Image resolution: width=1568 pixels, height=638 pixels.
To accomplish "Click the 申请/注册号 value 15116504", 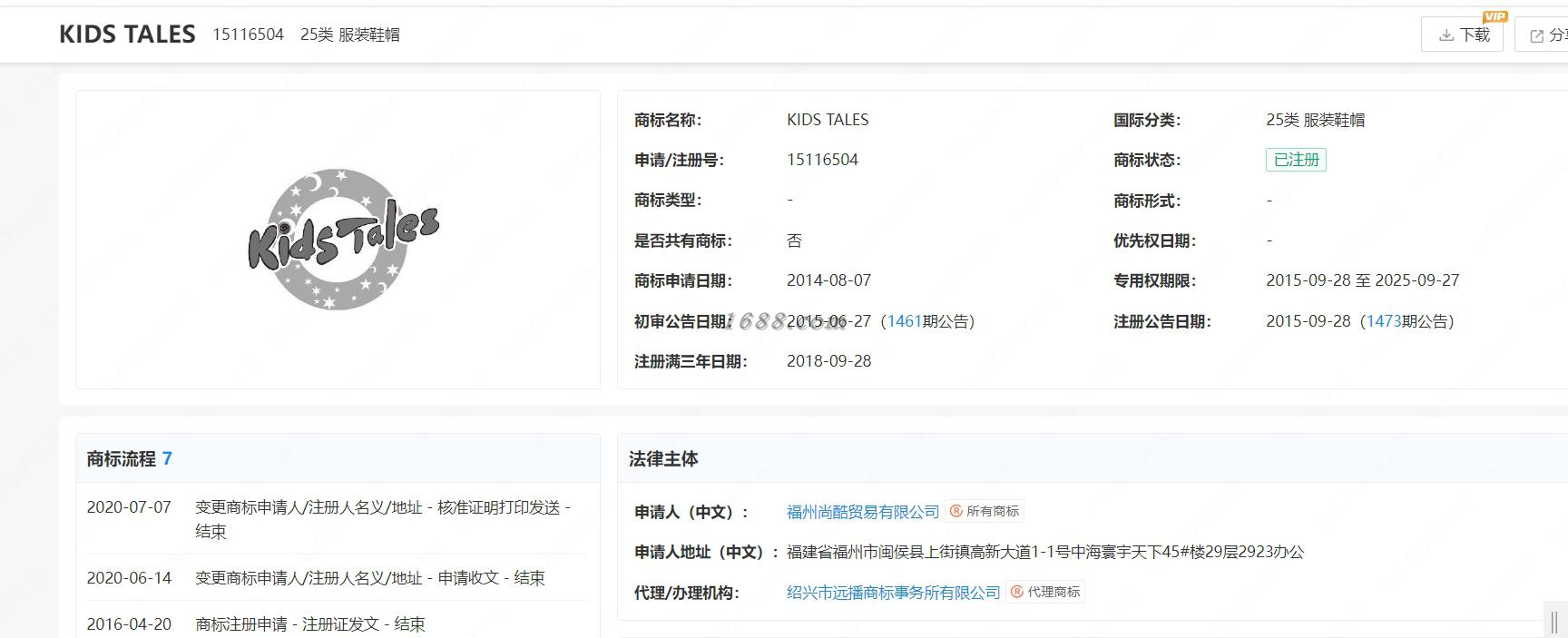I will coord(822,160).
